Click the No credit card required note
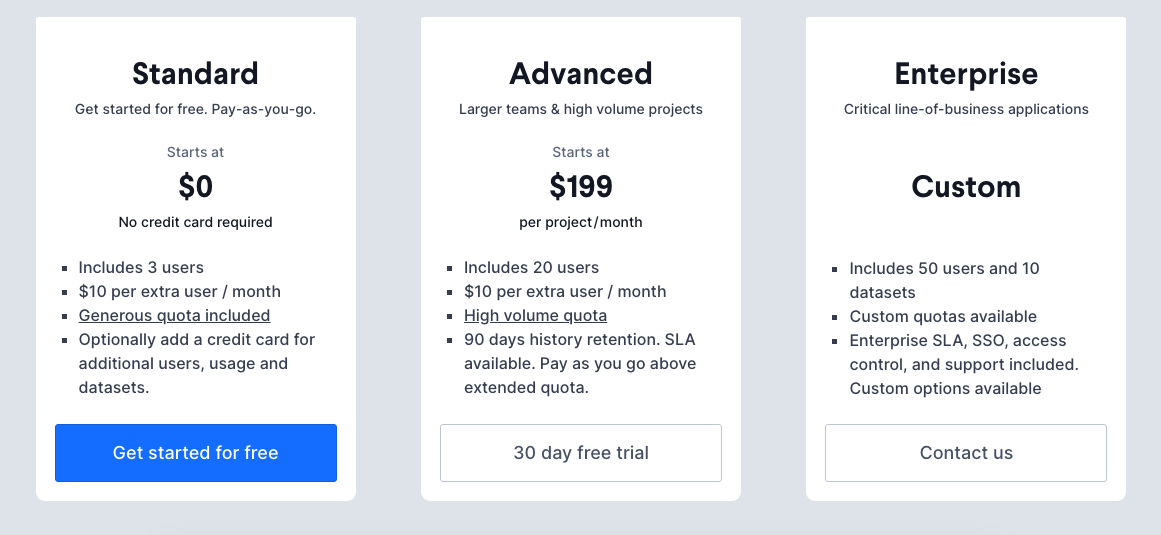The image size is (1161, 535). [195, 222]
